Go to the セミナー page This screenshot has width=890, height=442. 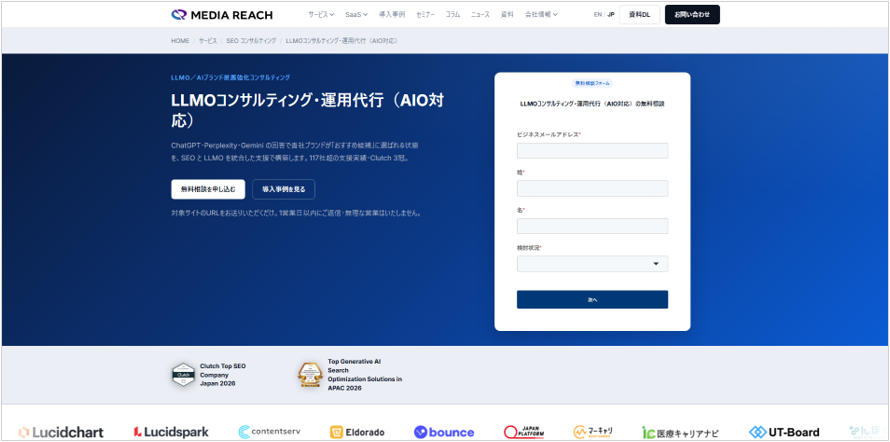coord(425,15)
